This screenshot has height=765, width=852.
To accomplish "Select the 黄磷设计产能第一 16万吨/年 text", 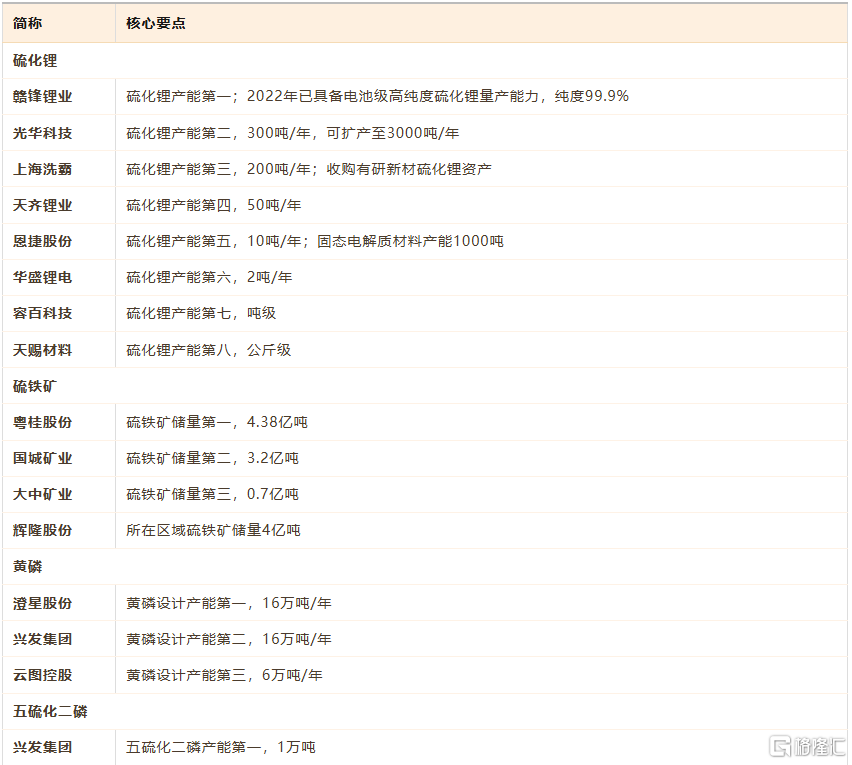I will point(229,603).
